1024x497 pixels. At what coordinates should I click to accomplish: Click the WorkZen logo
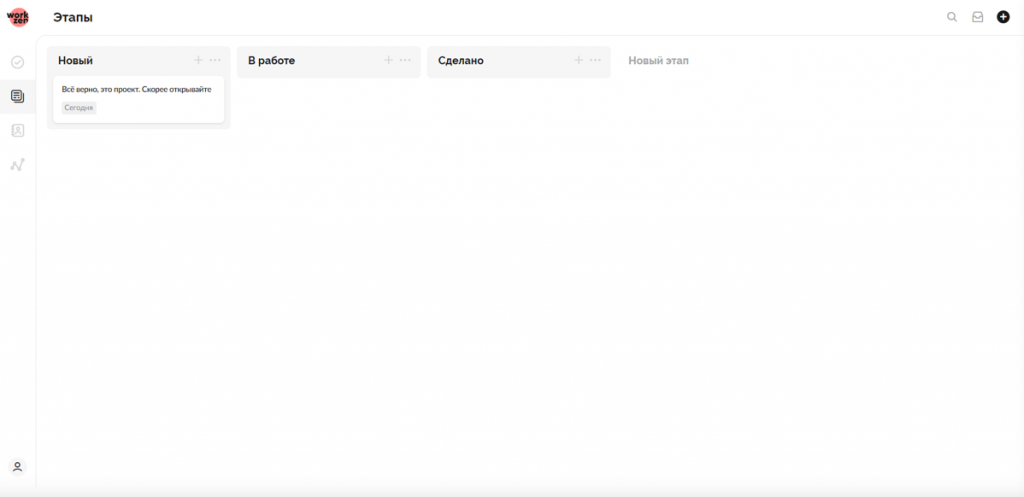tap(18, 17)
